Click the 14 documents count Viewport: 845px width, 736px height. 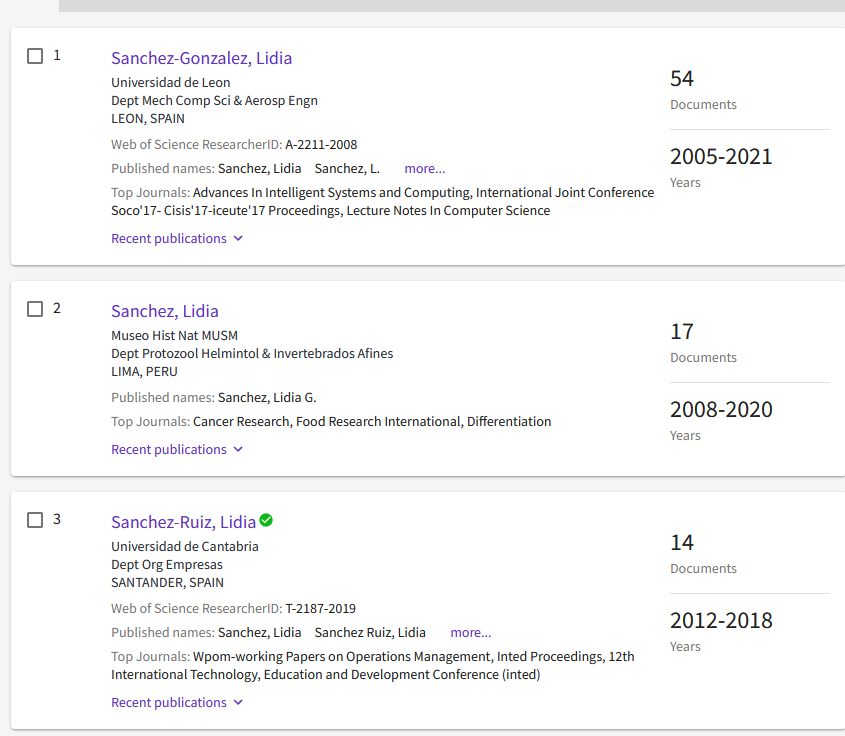point(681,542)
